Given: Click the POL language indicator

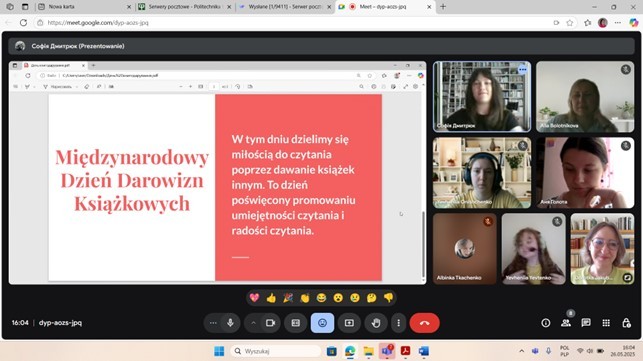Looking at the screenshot, I should [564, 351].
